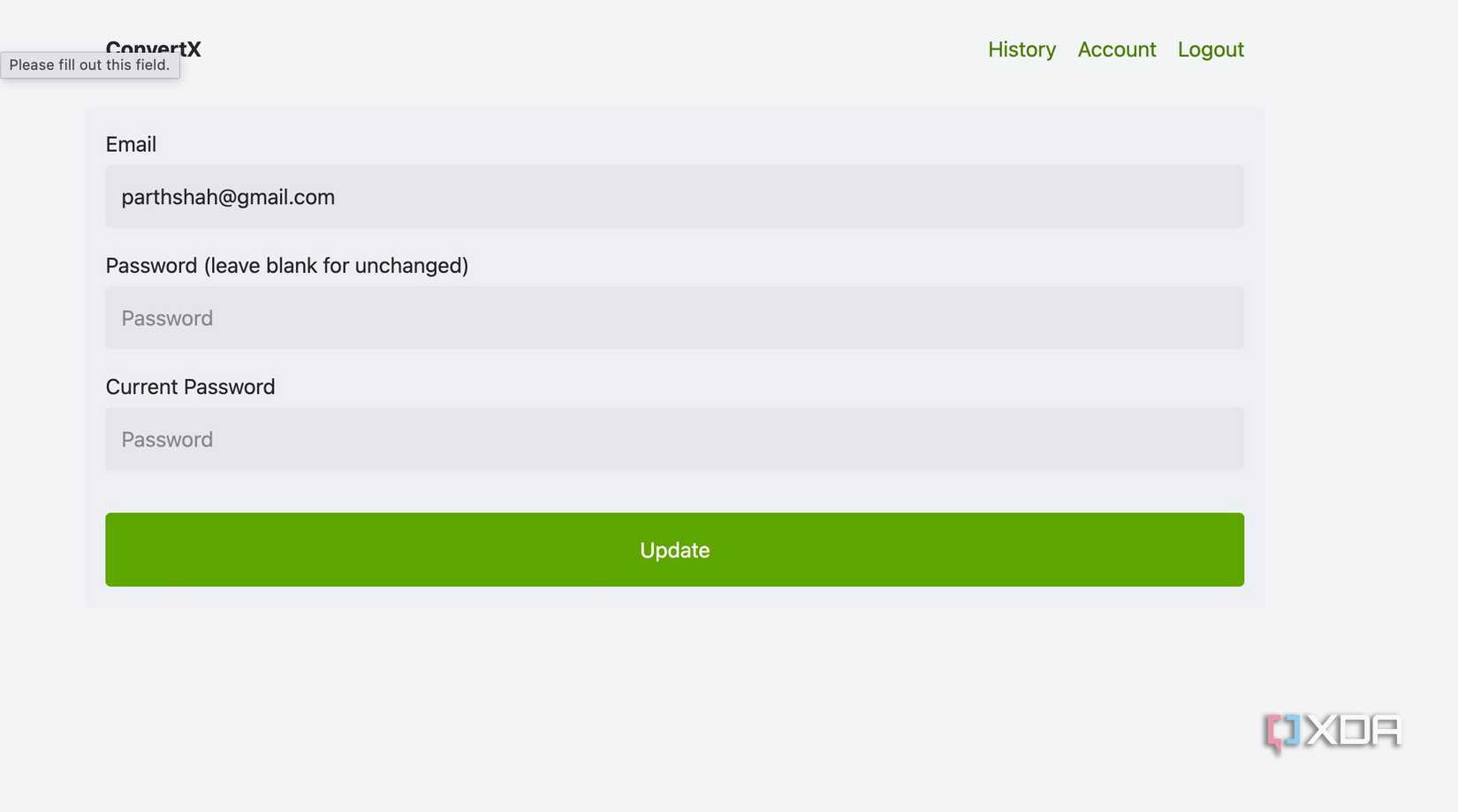The width and height of the screenshot is (1458, 812).
Task: Focus the new Password field
Action: click(x=674, y=317)
